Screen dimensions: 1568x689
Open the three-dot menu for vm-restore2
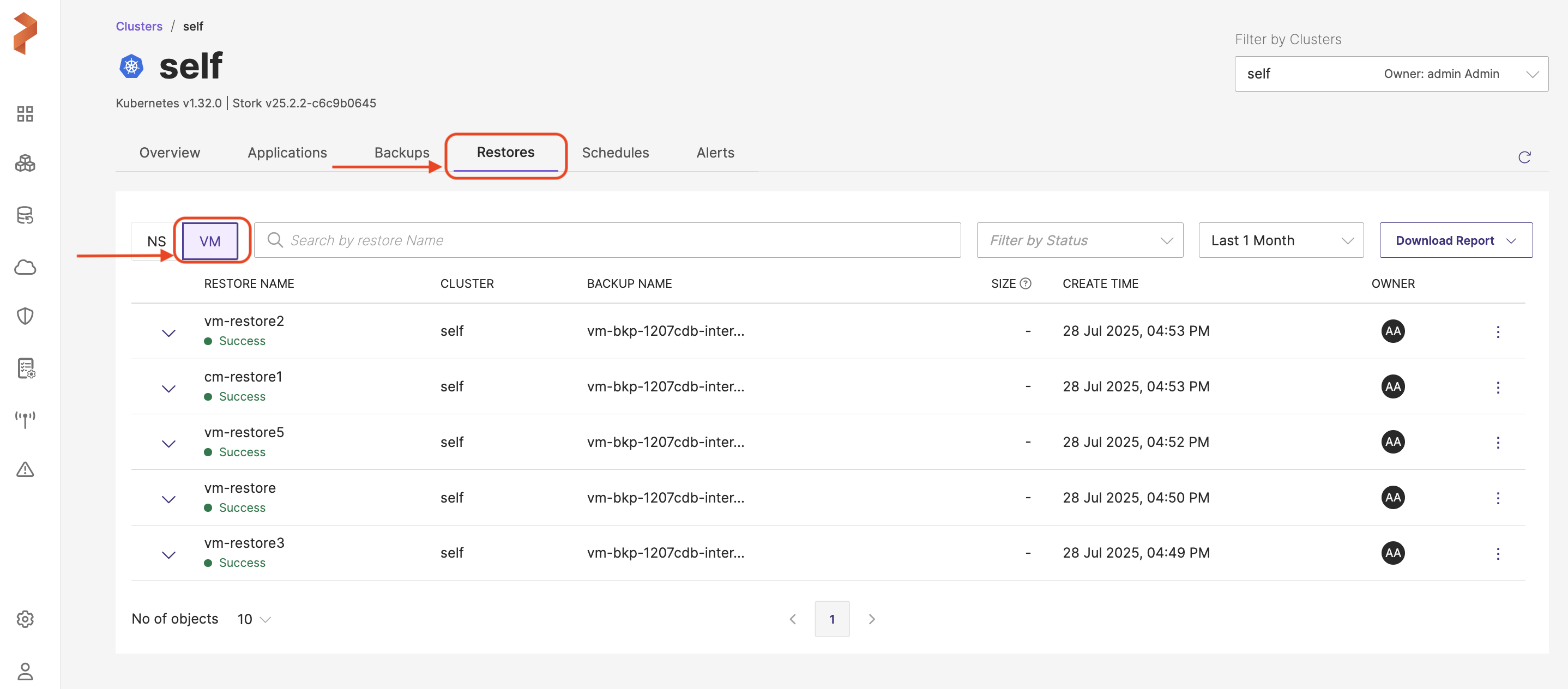click(x=1497, y=332)
